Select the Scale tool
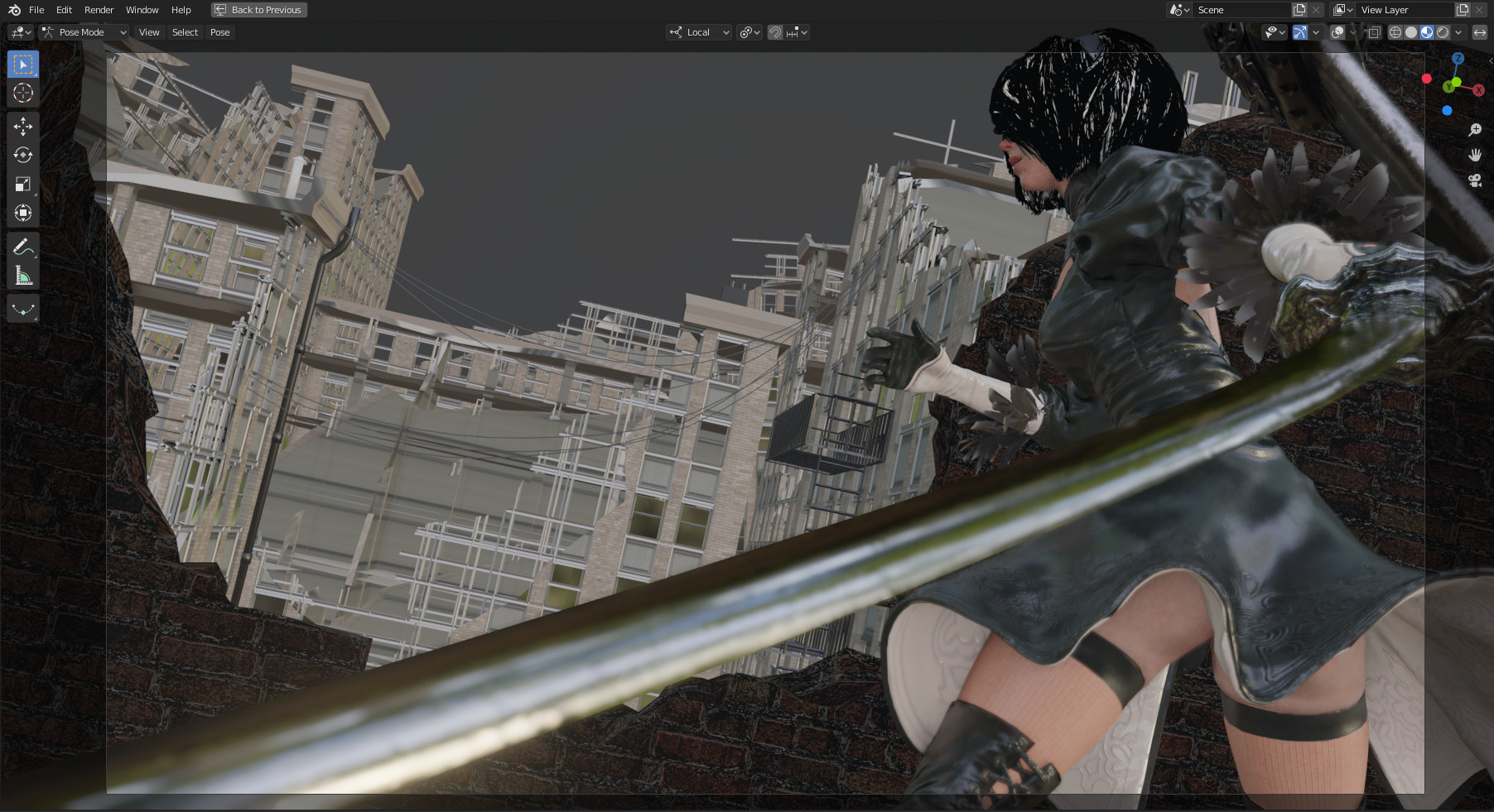1494x812 pixels. (23, 184)
